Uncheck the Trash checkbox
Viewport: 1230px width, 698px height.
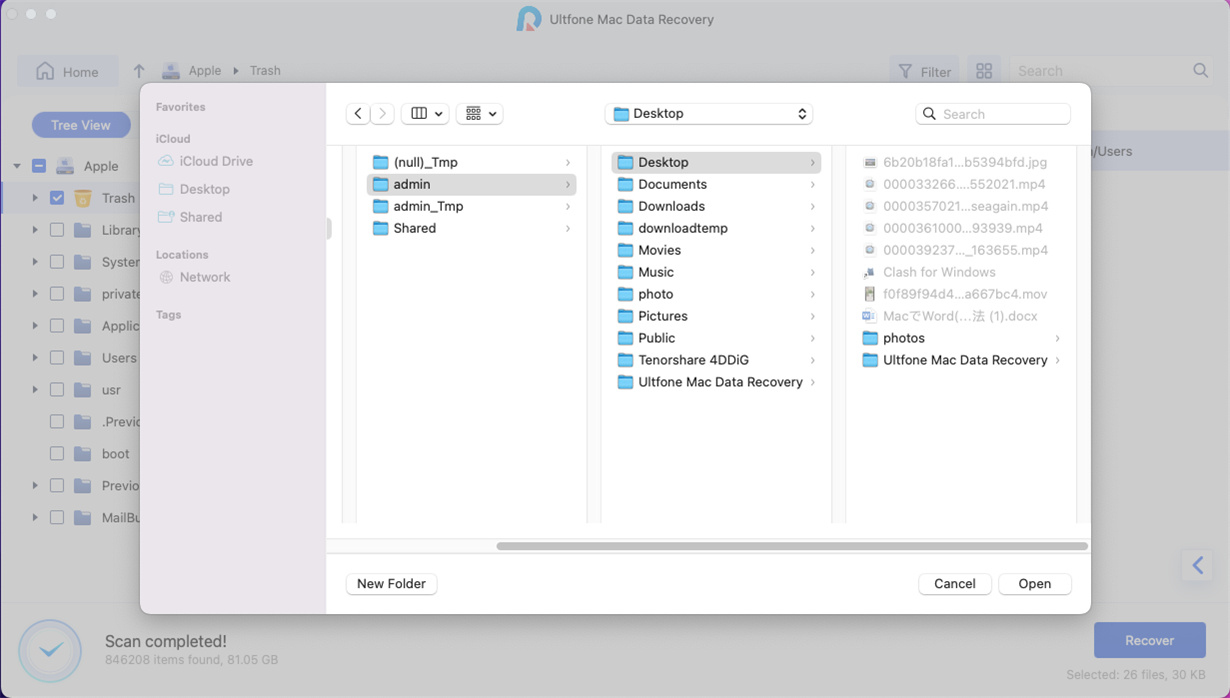(x=57, y=198)
